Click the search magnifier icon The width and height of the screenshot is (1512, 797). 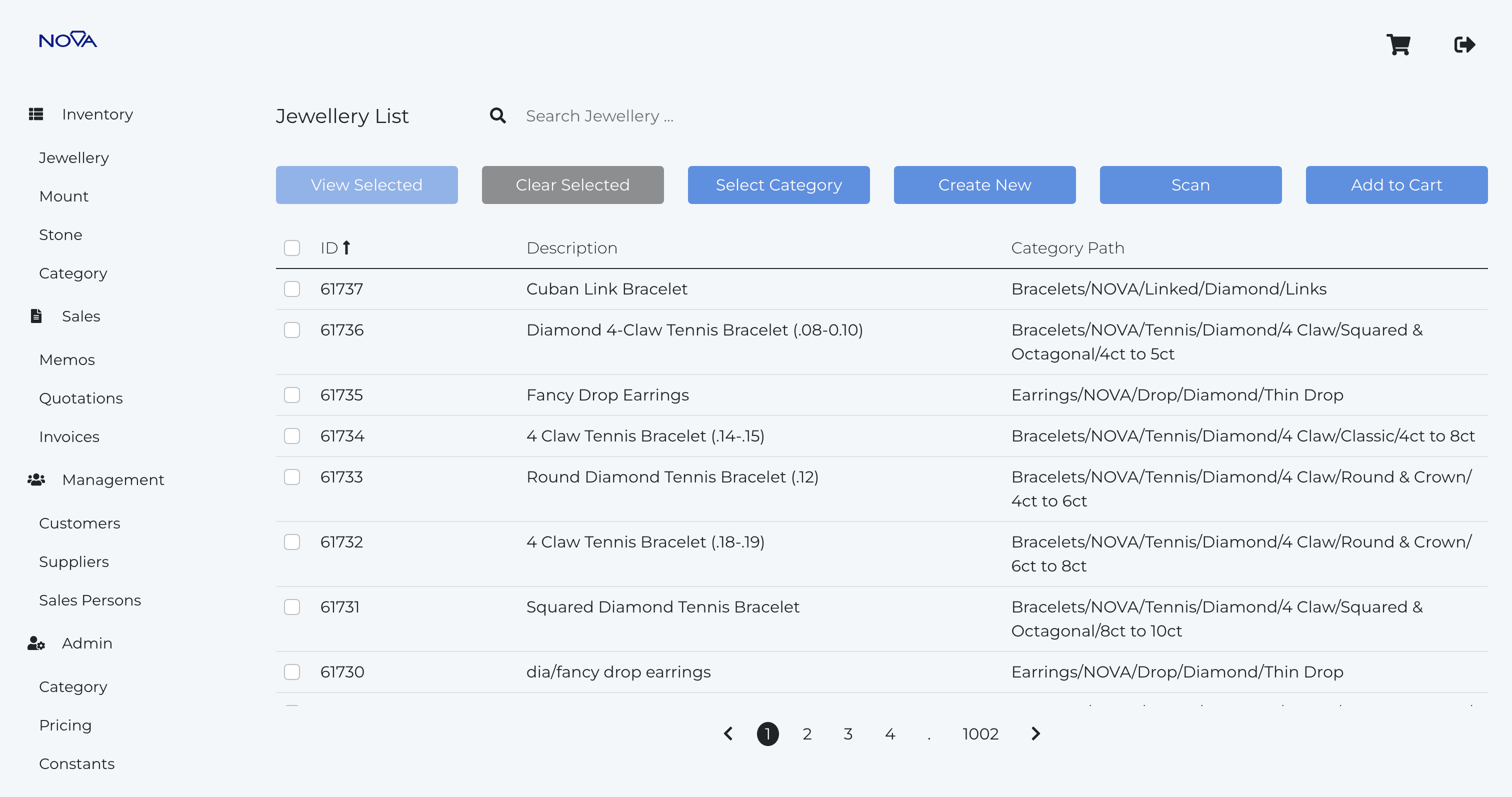tap(497, 115)
